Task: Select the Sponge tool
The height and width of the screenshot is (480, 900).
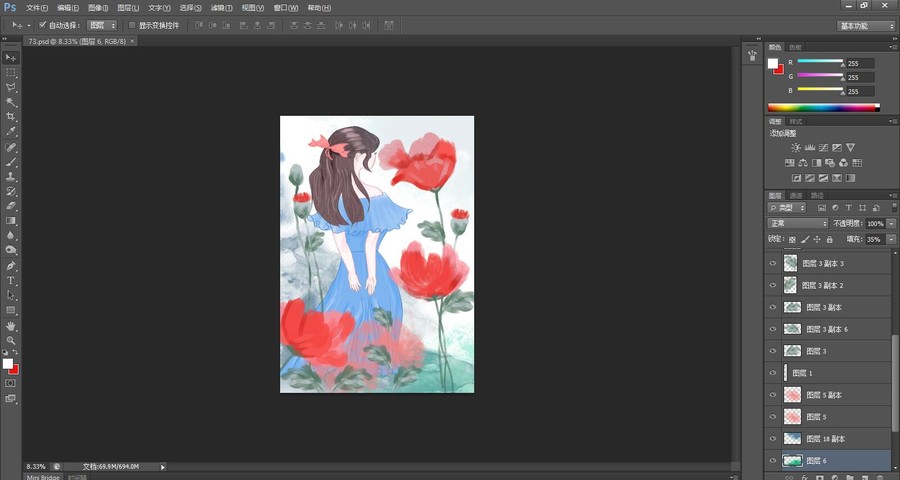Action: (10, 250)
